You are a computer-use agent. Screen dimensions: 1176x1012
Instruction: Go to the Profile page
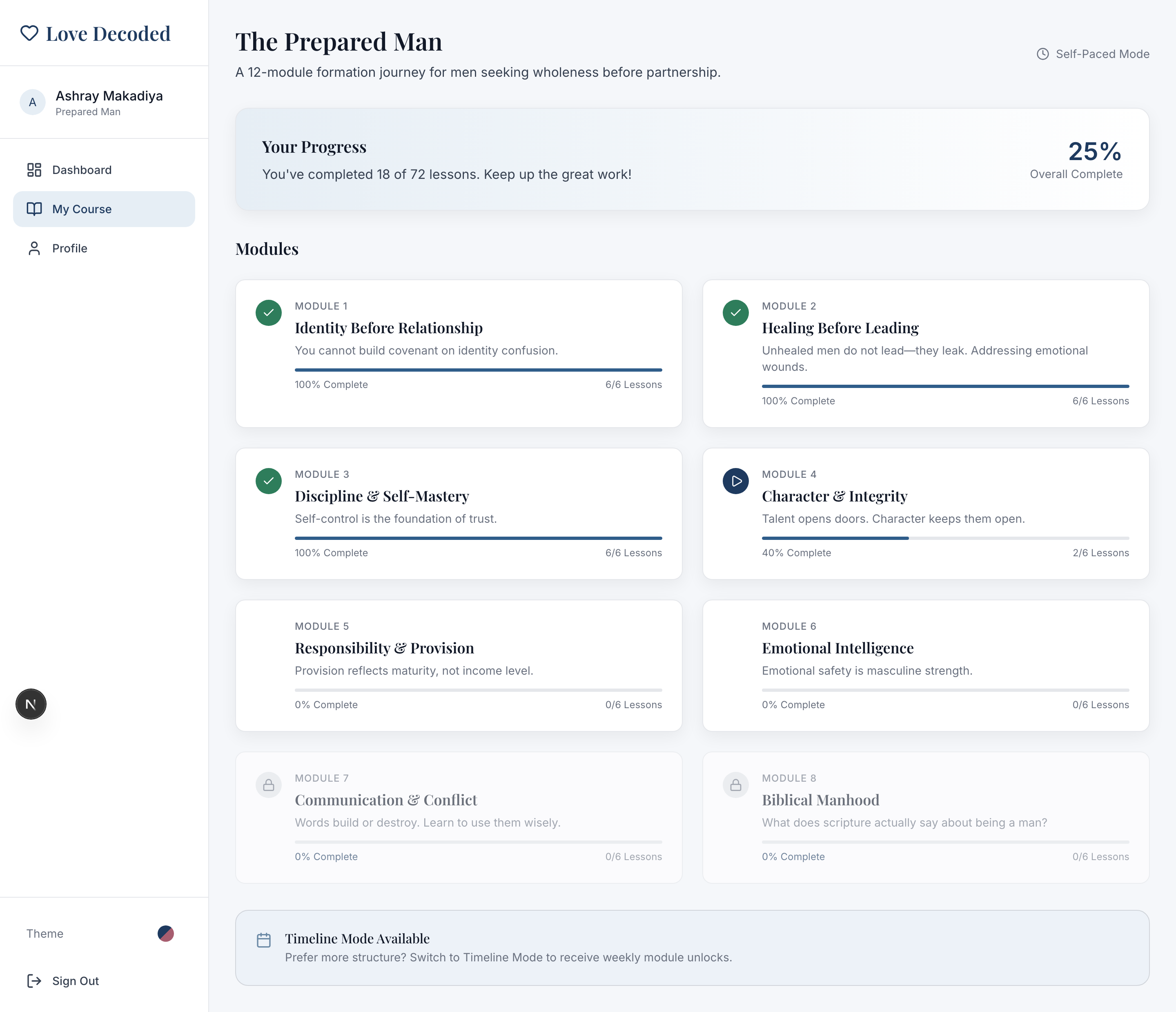(69, 248)
